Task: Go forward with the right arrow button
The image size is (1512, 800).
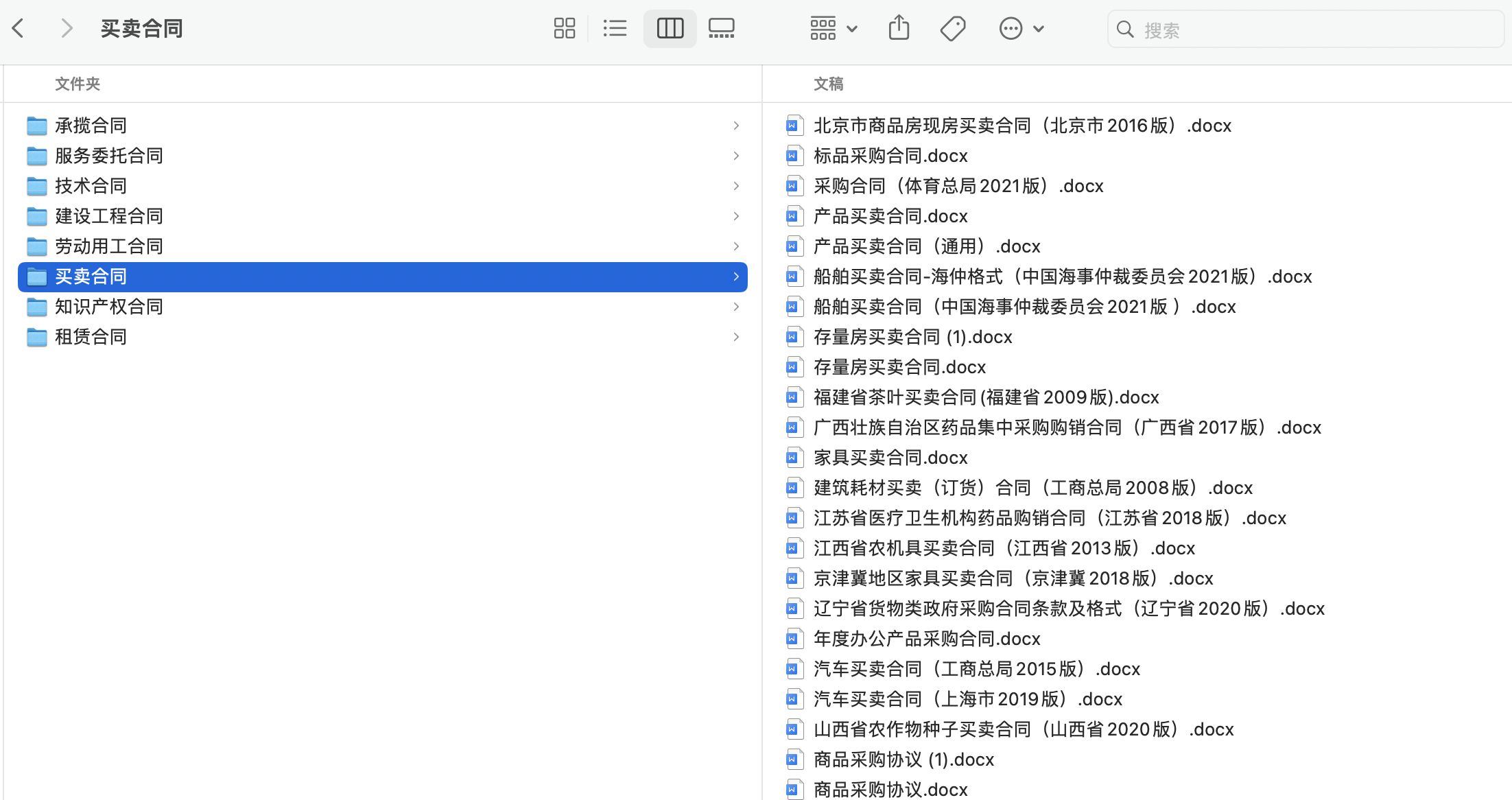Action: [67, 28]
